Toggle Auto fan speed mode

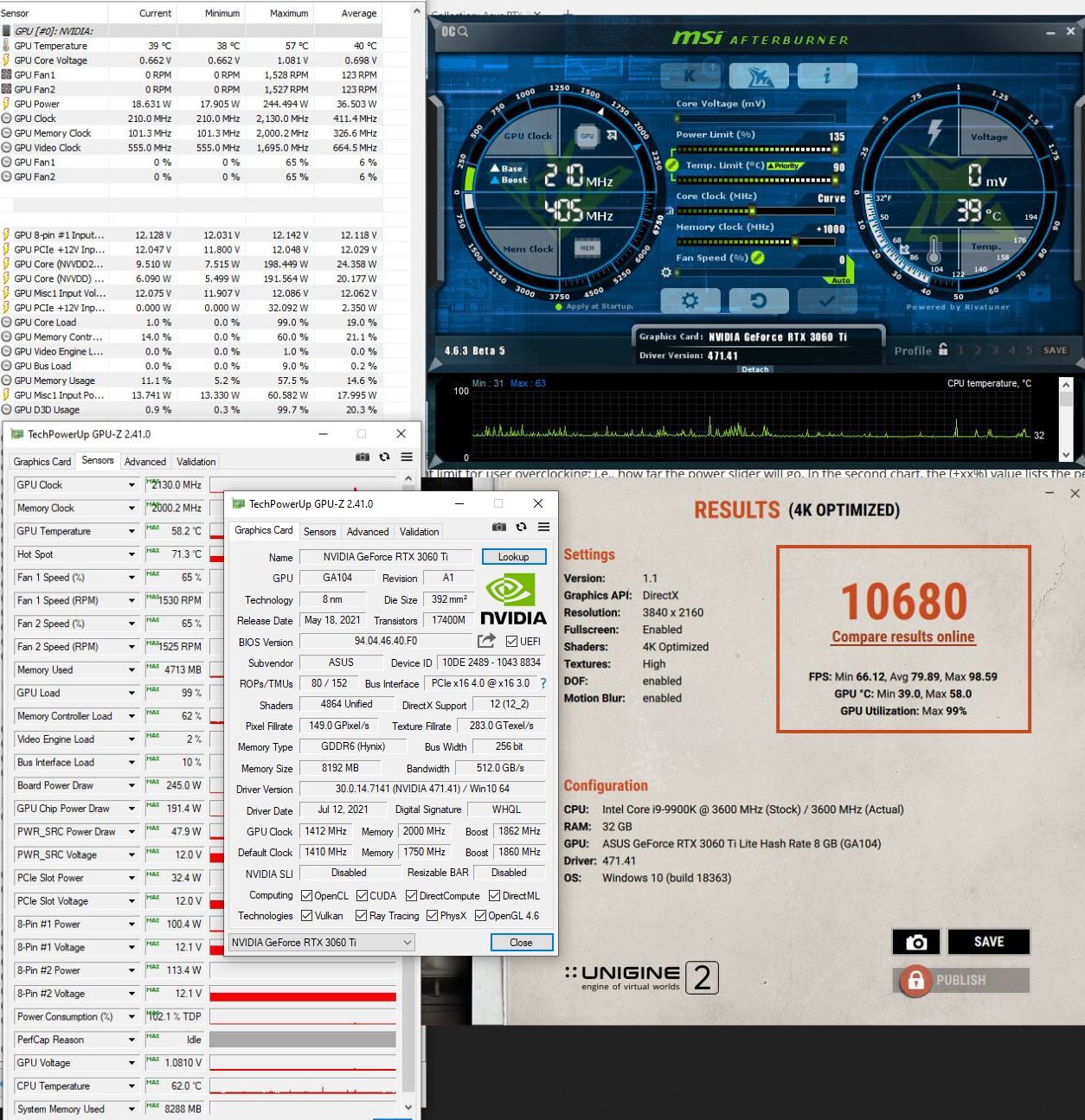[840, 280]
